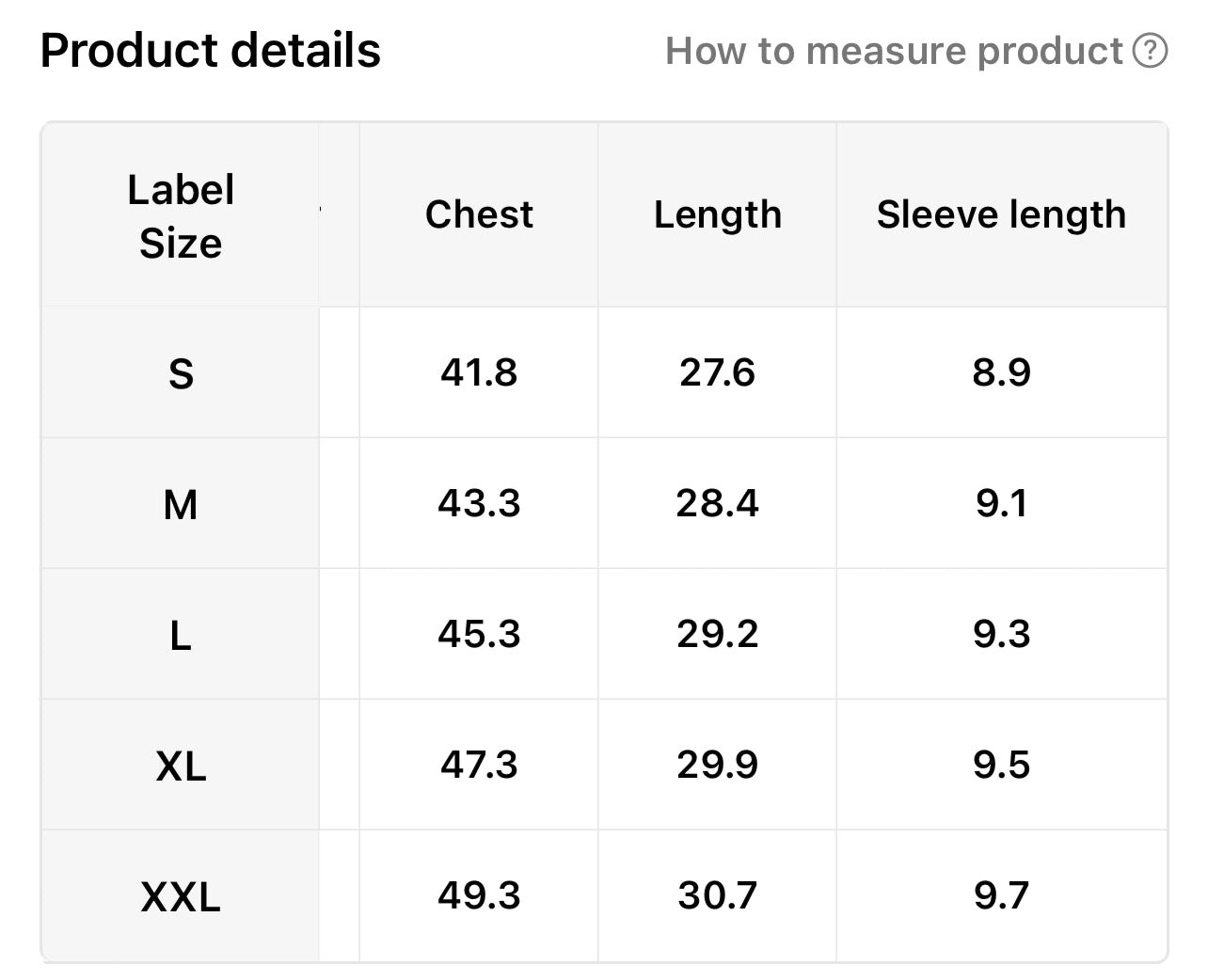Click the 9.7 sleeve length for XXL
Viewport: 1208px width, 980px height.
coord(1001,896)
